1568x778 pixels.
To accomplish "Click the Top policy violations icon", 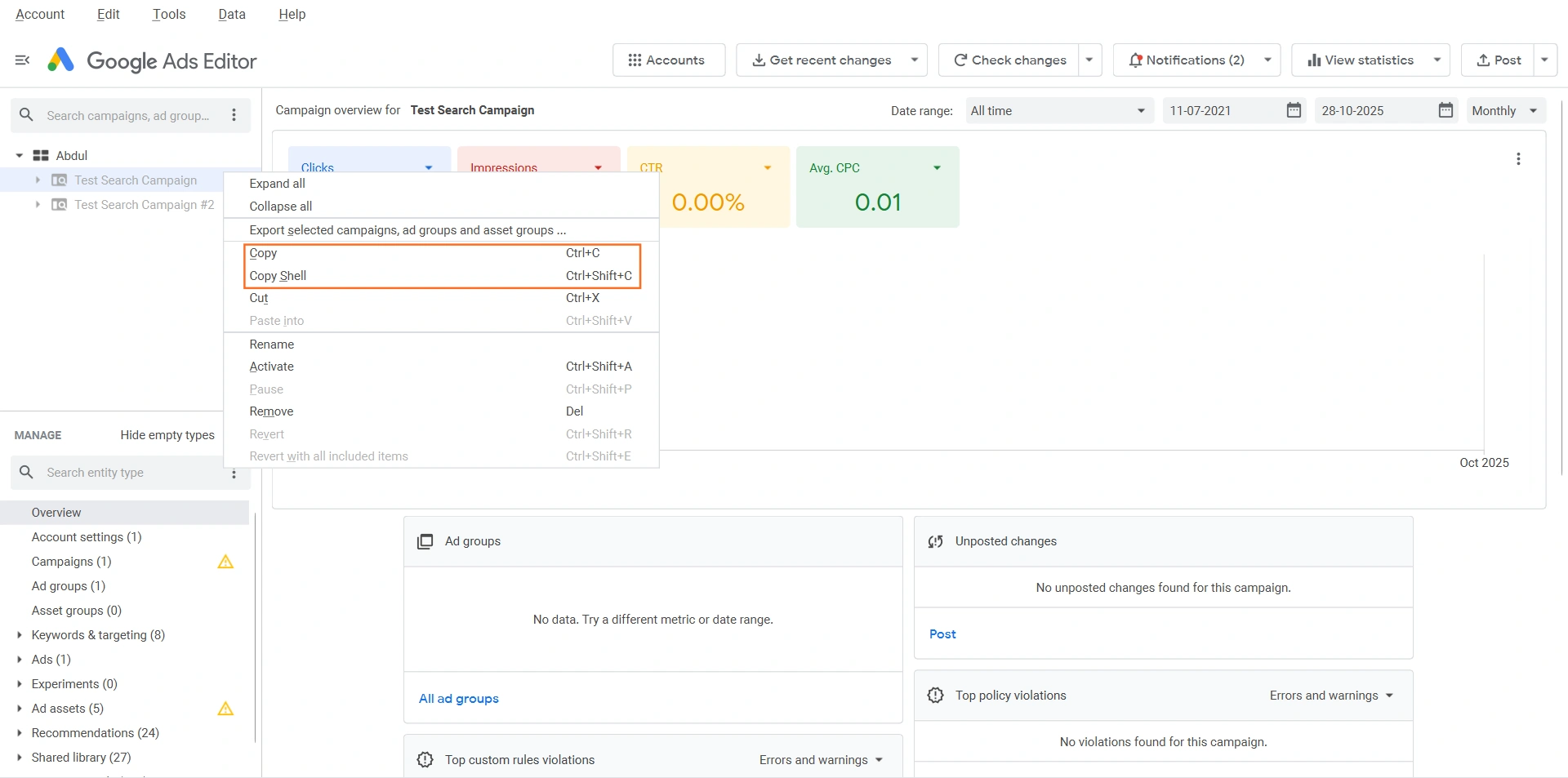I will coord(936,696).
